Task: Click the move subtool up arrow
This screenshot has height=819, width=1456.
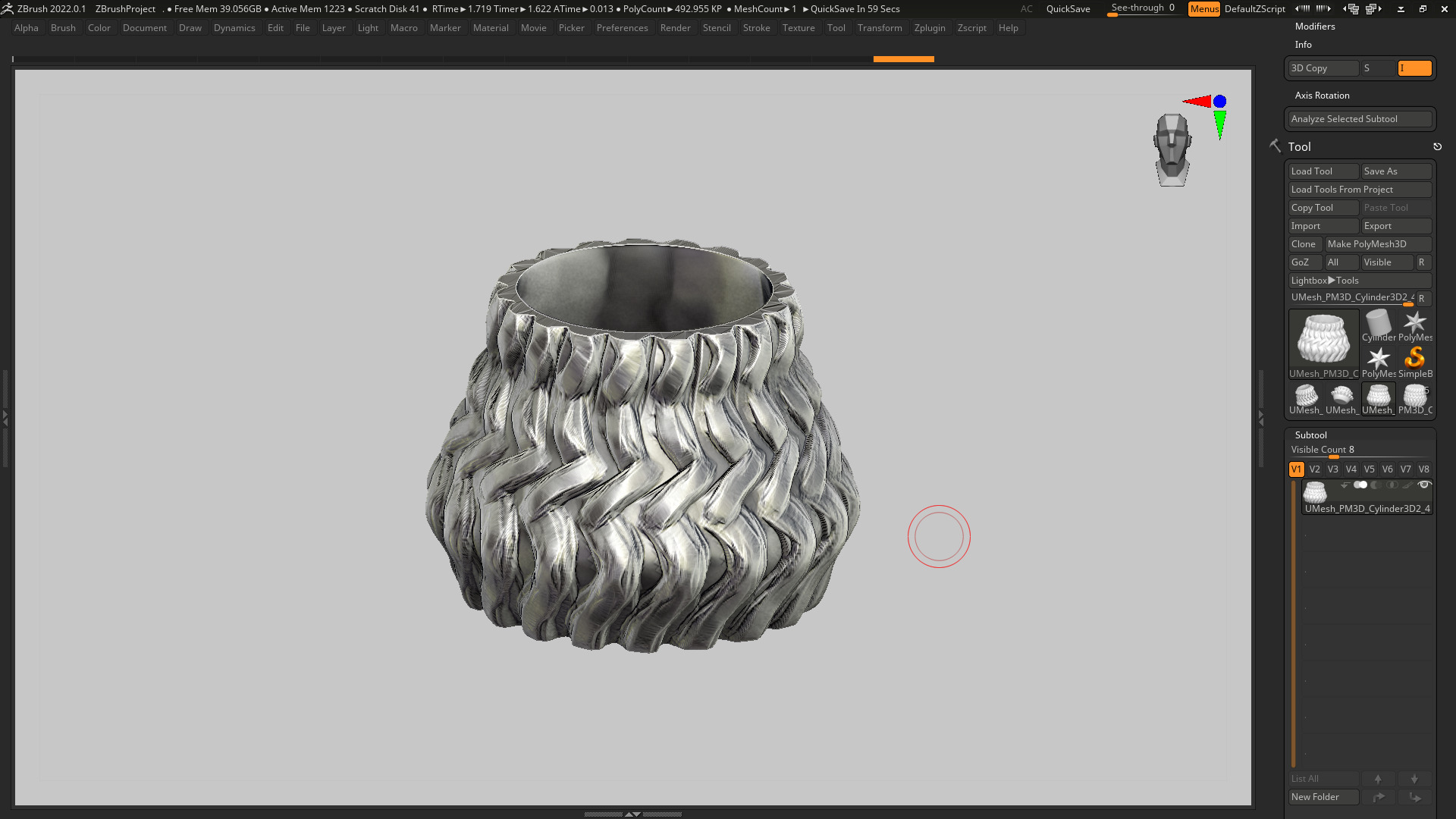Action: 1378,779
